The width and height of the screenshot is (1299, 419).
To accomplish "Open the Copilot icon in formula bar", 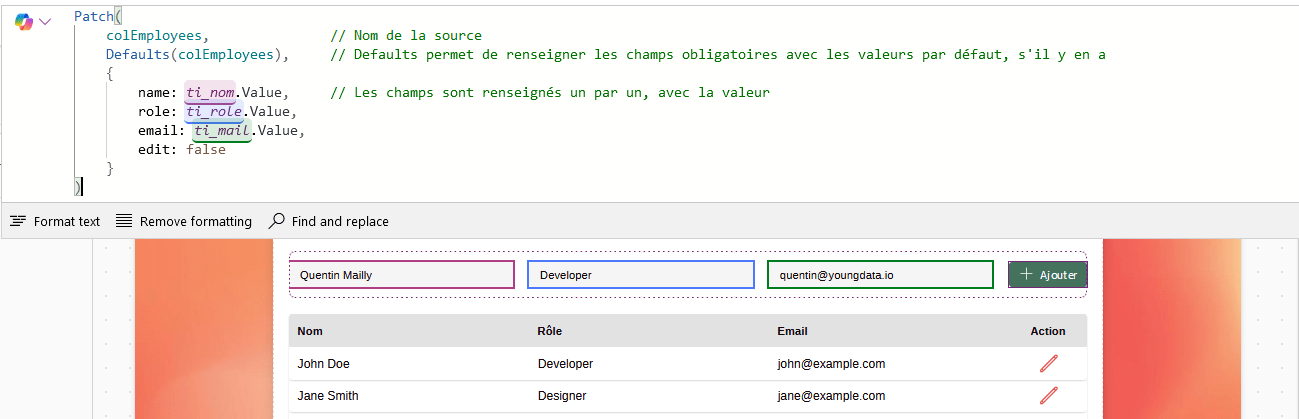I will [24, 21].
